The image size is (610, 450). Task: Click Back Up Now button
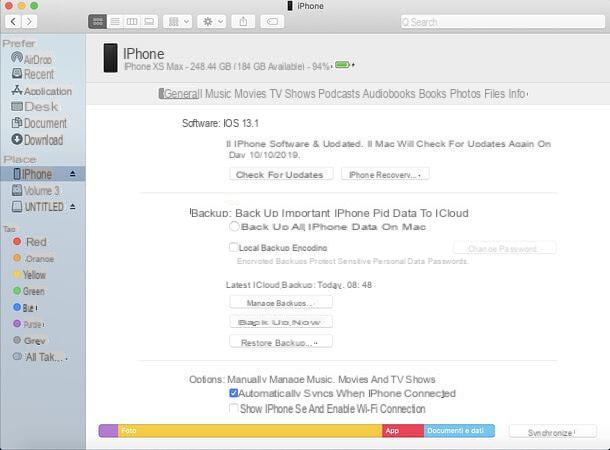[x=281, y=322]
